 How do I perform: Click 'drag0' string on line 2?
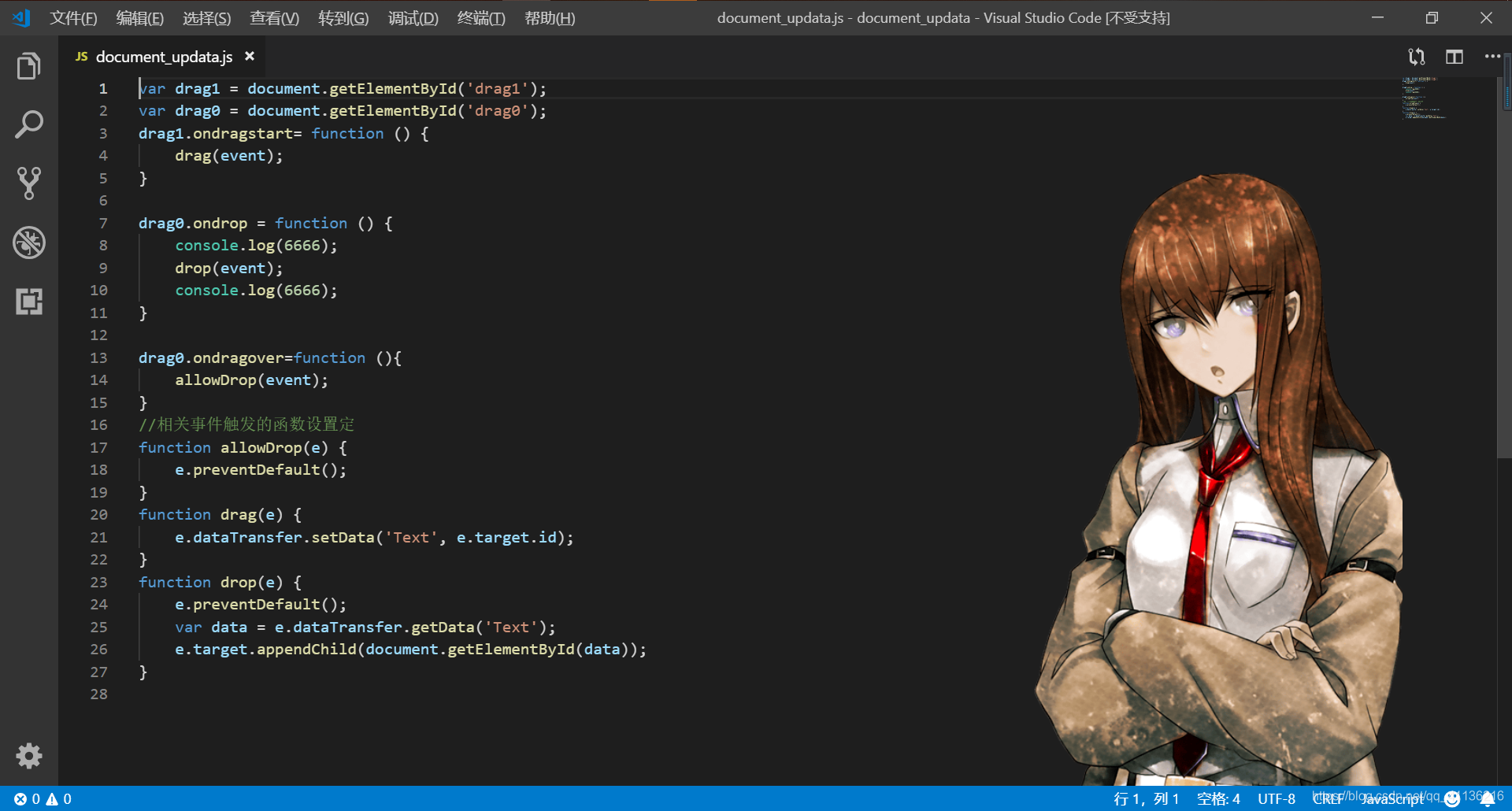point(497,111)
